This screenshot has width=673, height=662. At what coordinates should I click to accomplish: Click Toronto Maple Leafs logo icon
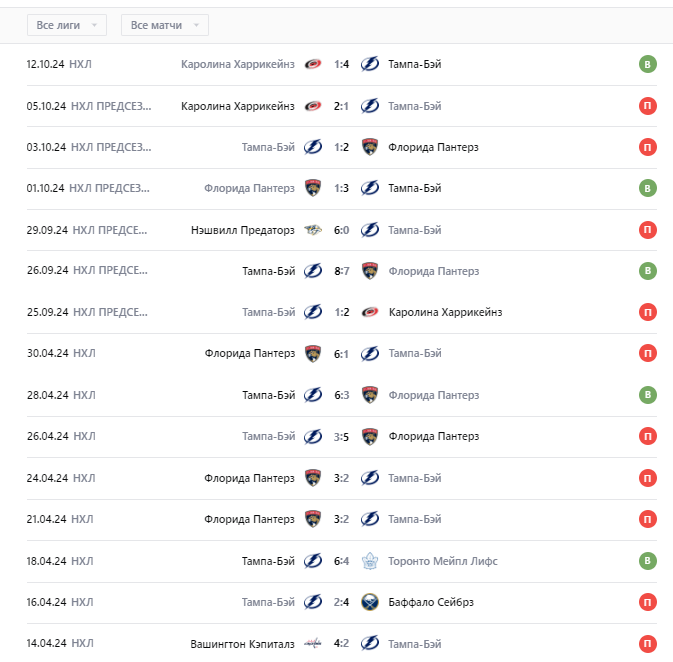370,561
